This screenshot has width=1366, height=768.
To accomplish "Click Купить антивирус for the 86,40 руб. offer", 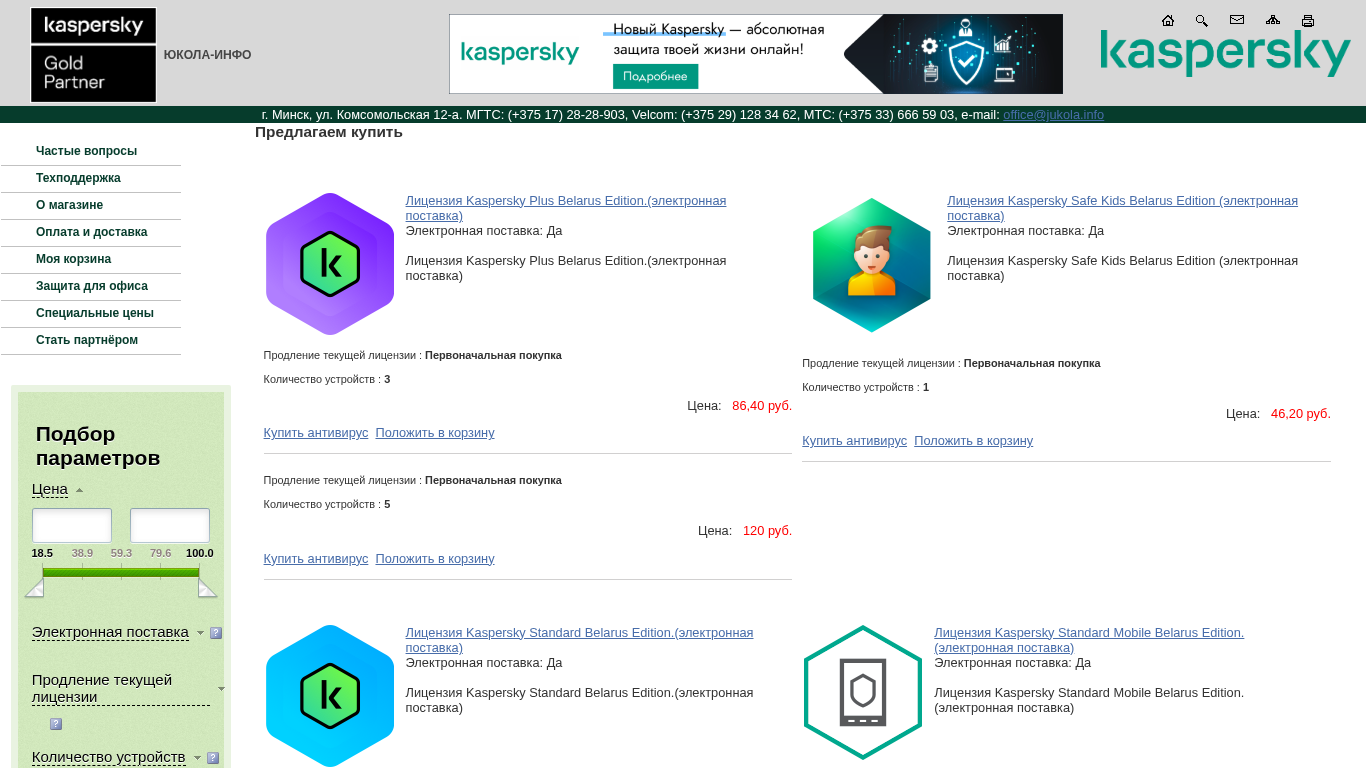I will (316, 433).
